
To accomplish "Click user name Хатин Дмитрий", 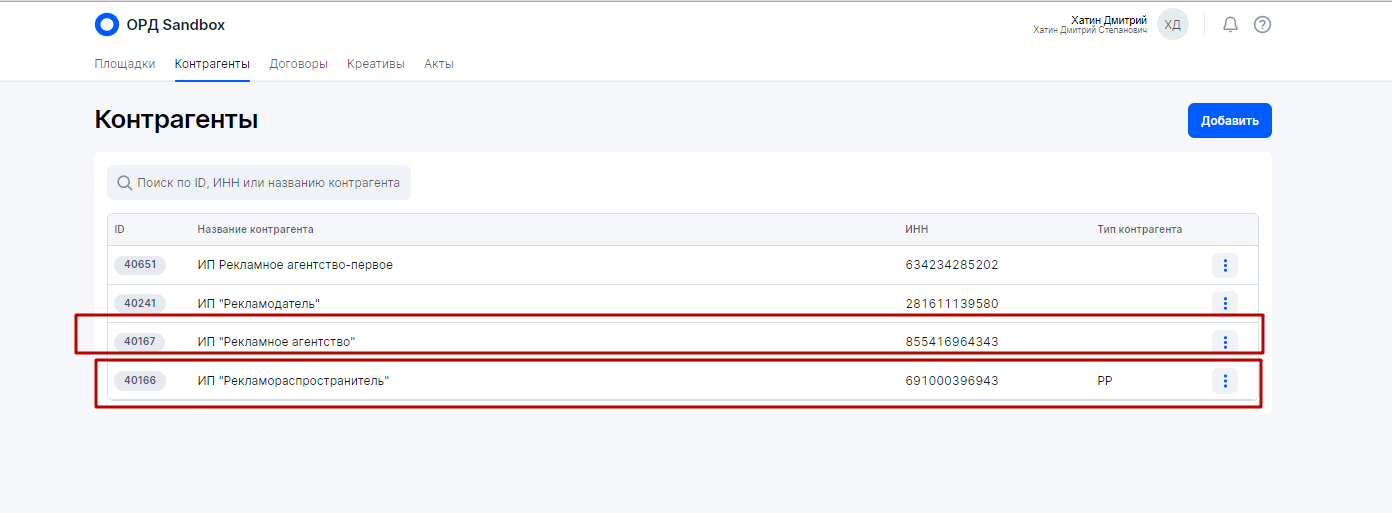I will click(x=1108, y=20).
